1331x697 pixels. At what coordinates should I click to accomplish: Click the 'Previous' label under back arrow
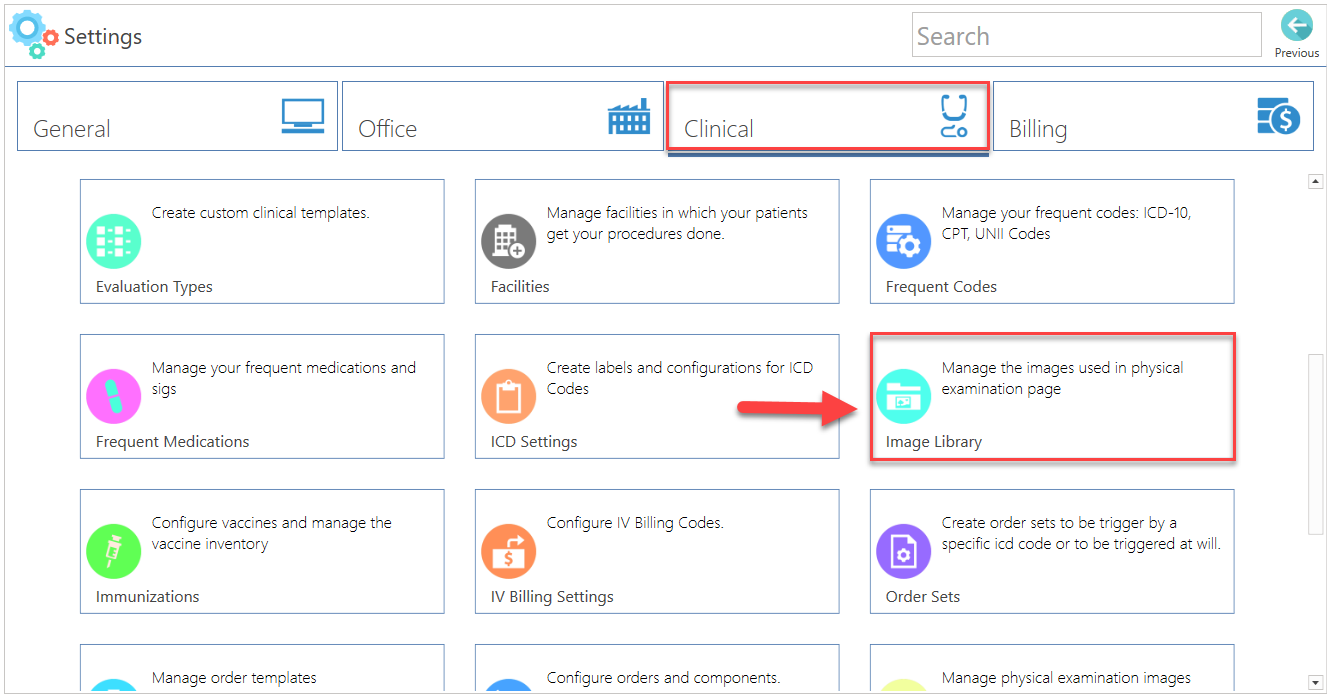(x=1297, y=53)
